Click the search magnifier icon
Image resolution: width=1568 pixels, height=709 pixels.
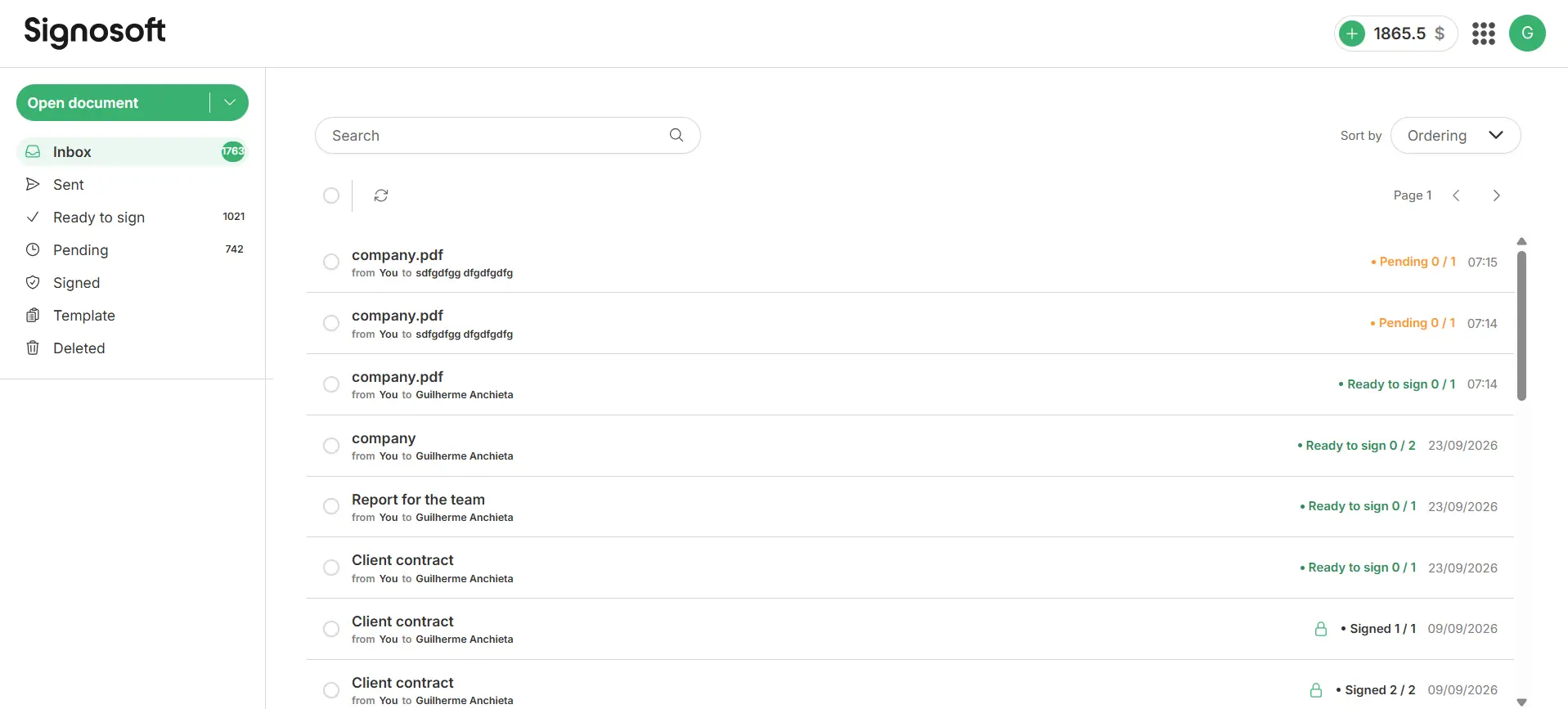[x=676, y=135]
